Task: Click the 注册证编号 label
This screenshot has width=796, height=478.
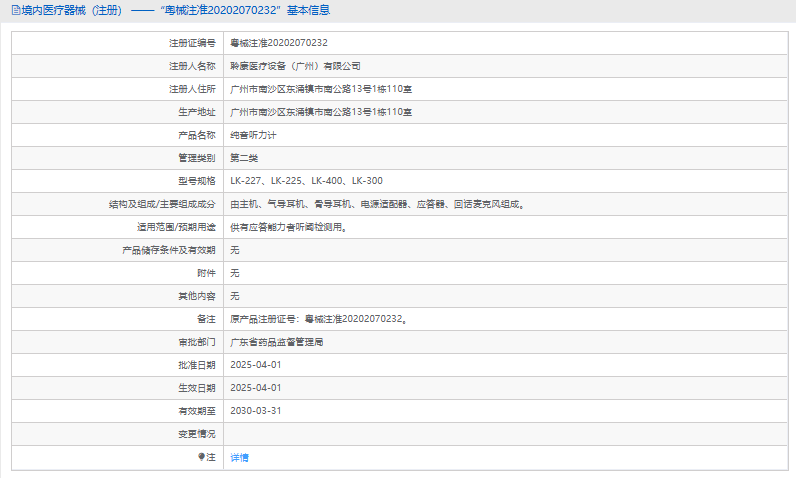Action: click(x=192, y=43)
